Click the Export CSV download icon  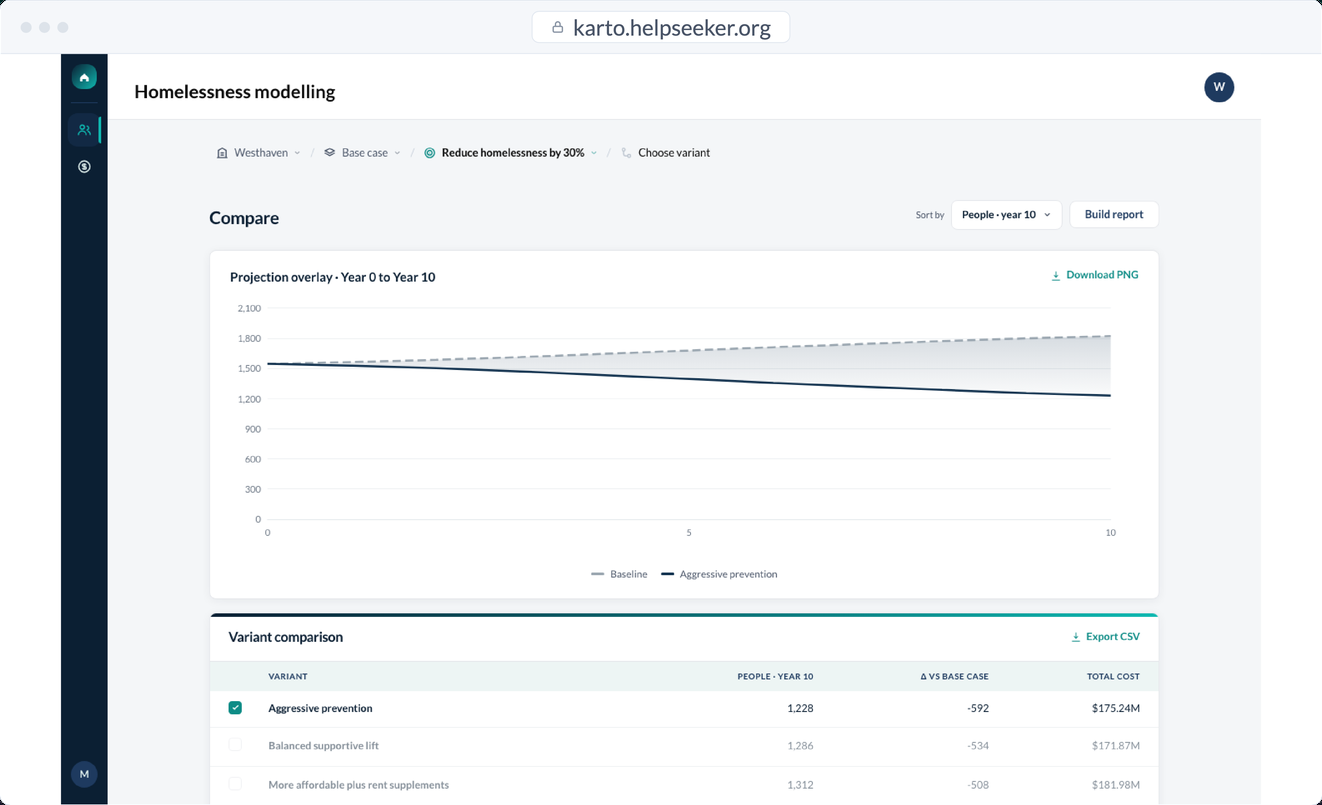[x=1076, y=637]
